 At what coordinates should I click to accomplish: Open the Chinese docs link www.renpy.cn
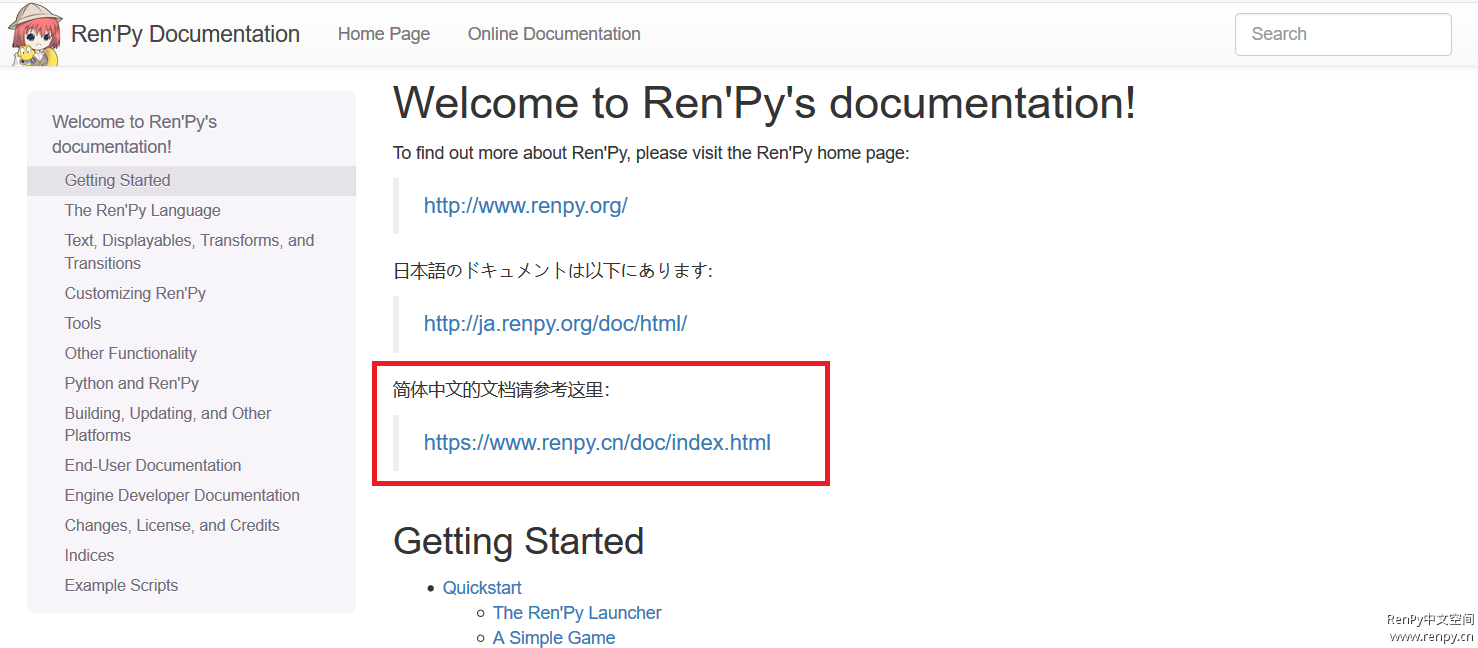[x=597, y=443]
